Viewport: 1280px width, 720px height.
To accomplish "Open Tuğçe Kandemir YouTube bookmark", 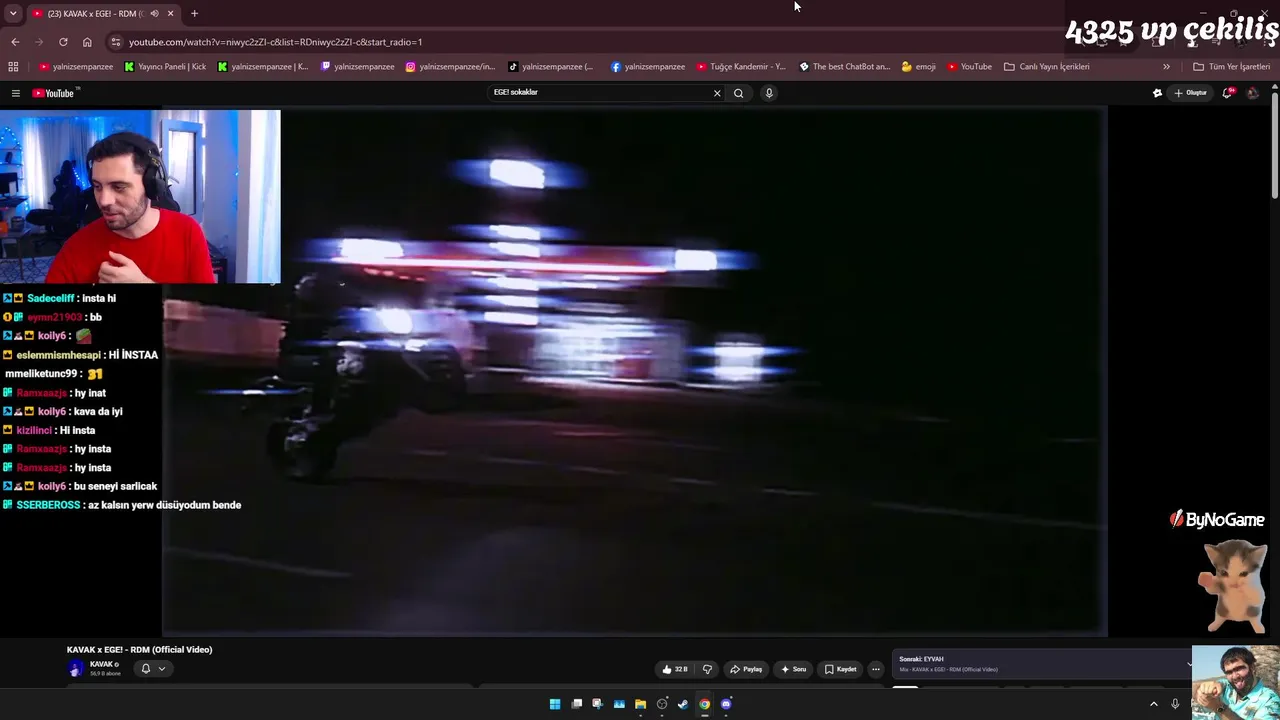I will click(x=741, y=67).
